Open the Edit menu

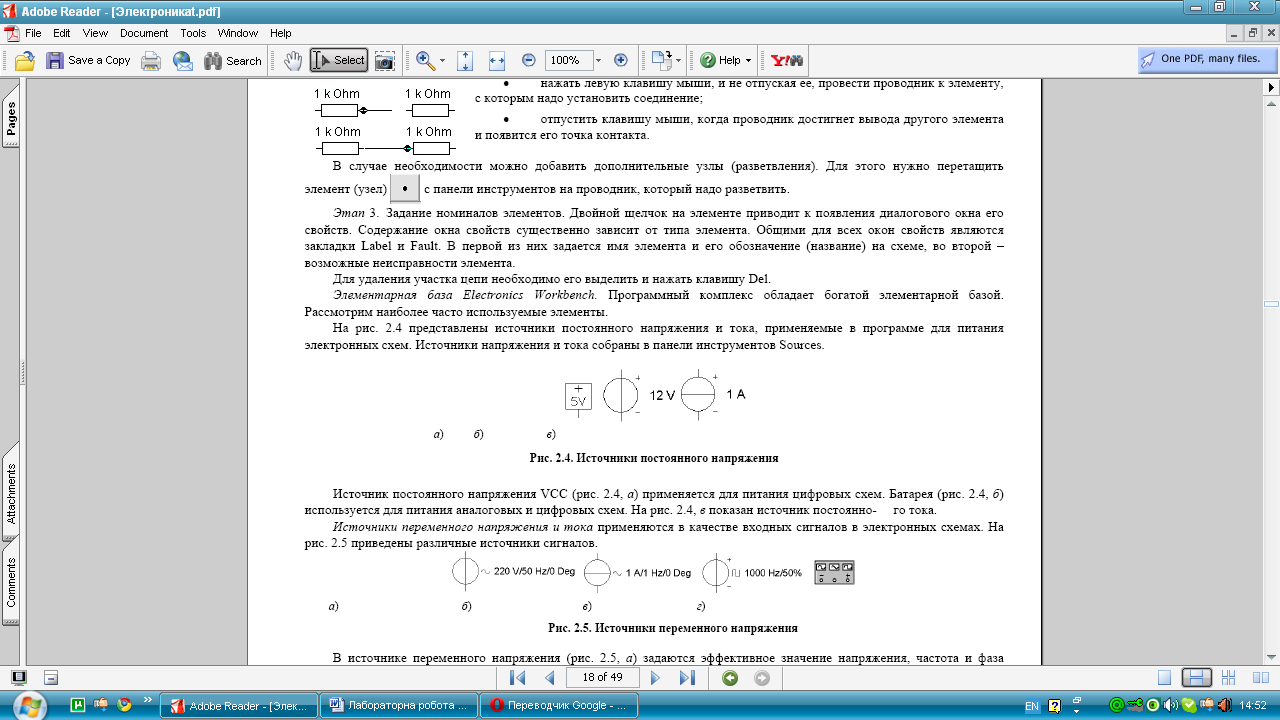coord(62,33)
